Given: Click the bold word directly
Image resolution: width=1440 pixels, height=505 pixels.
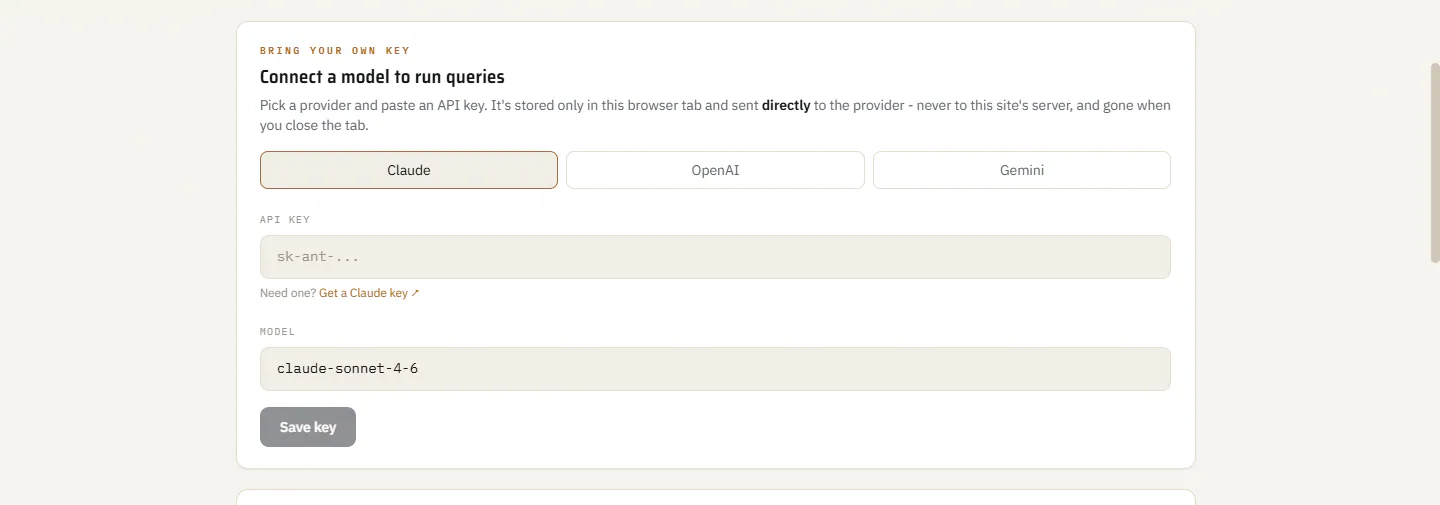Looking at the screenshot, I should pyautogui.click(x=786, y=105).
